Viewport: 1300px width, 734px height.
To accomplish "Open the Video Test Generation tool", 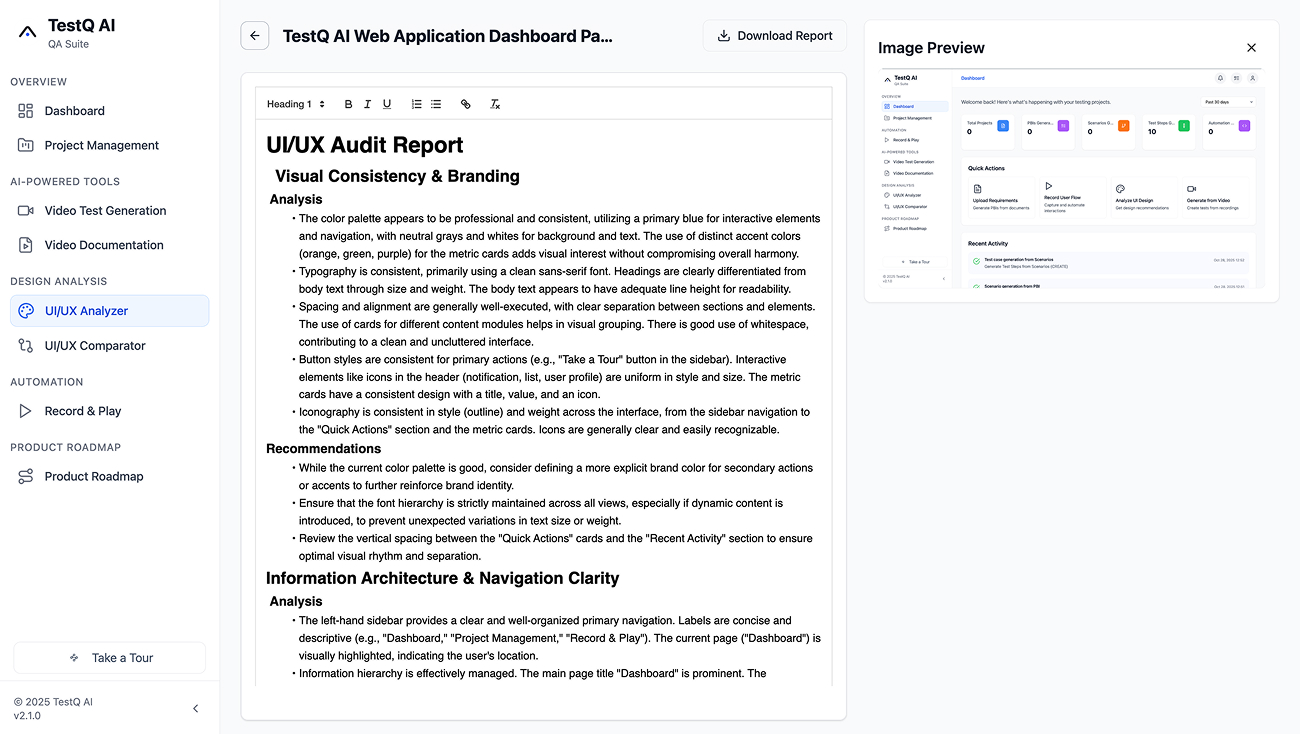I will click(x=105, y=210).
